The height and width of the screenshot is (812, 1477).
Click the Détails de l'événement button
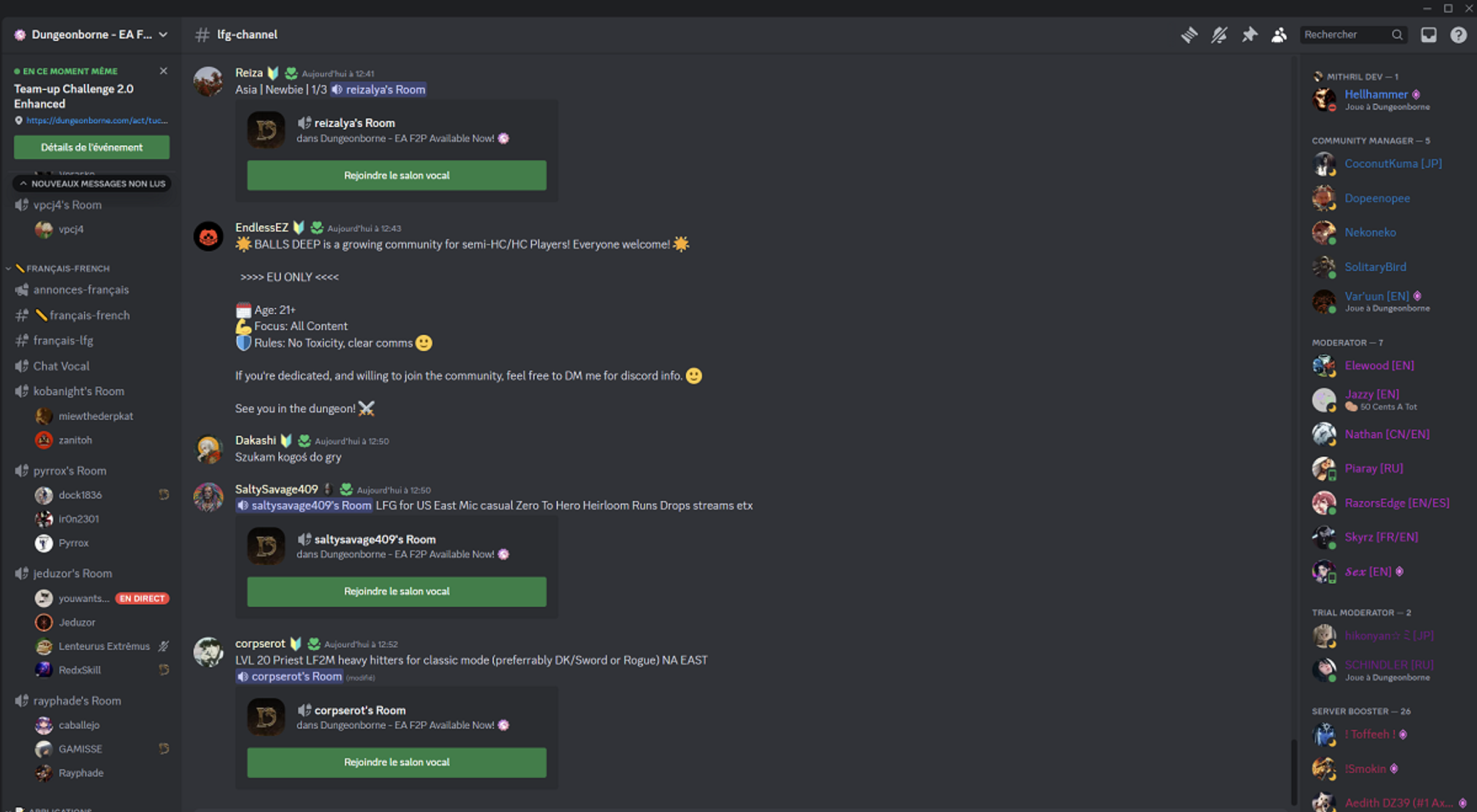[x=90, y=147]
